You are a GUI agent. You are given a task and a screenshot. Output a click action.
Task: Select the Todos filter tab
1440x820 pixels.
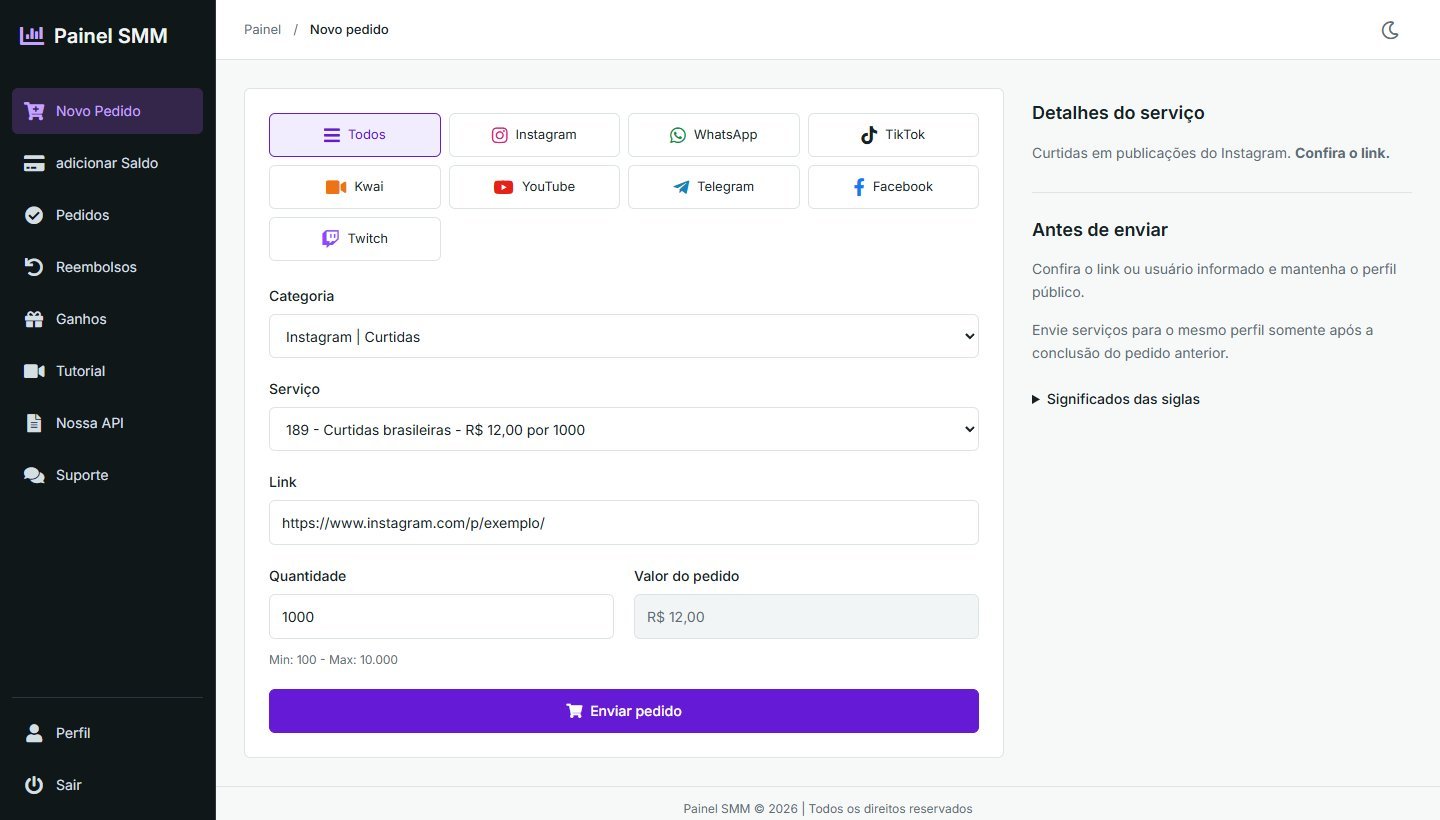[x=355, y=135]
